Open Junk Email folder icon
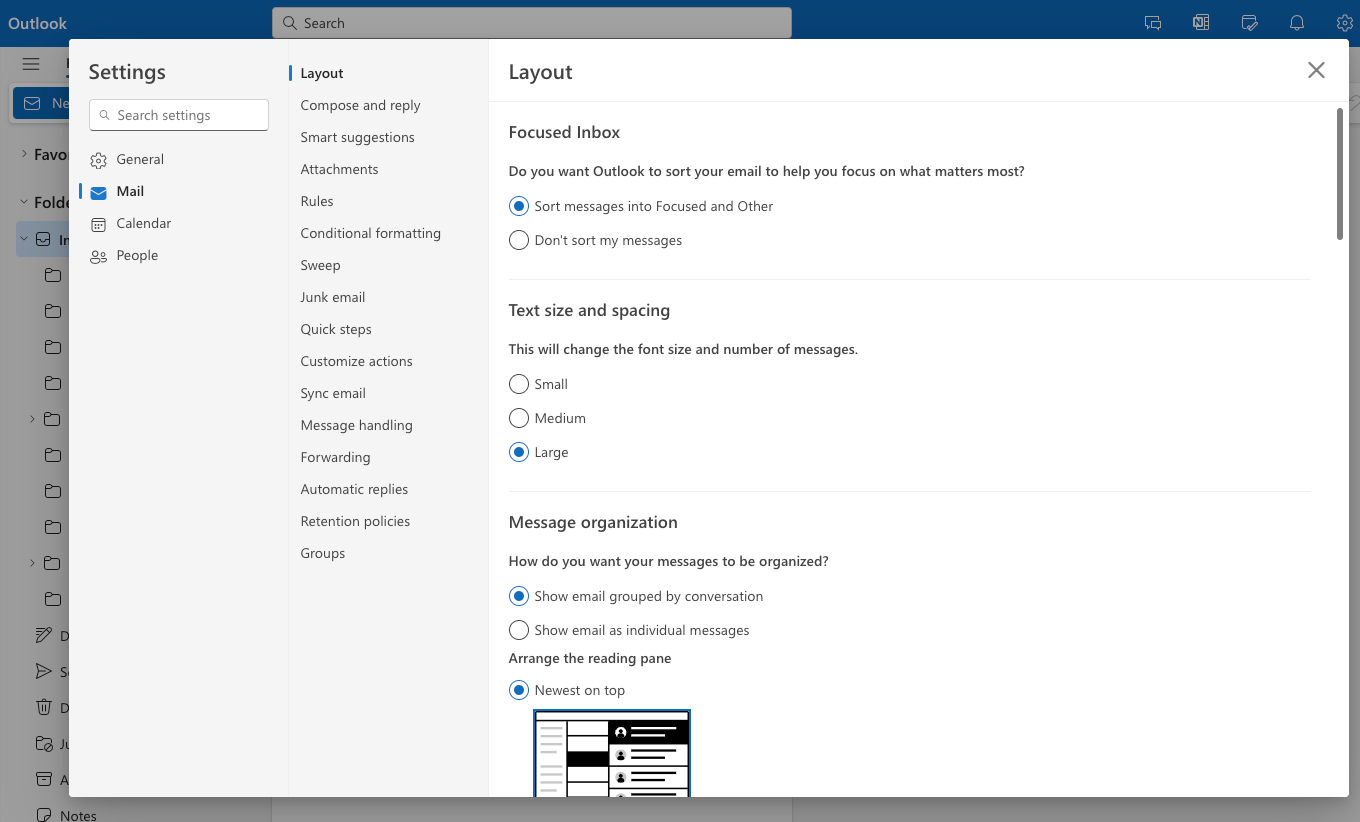The width and height of the screenshot is (1360, 822). 43,743
